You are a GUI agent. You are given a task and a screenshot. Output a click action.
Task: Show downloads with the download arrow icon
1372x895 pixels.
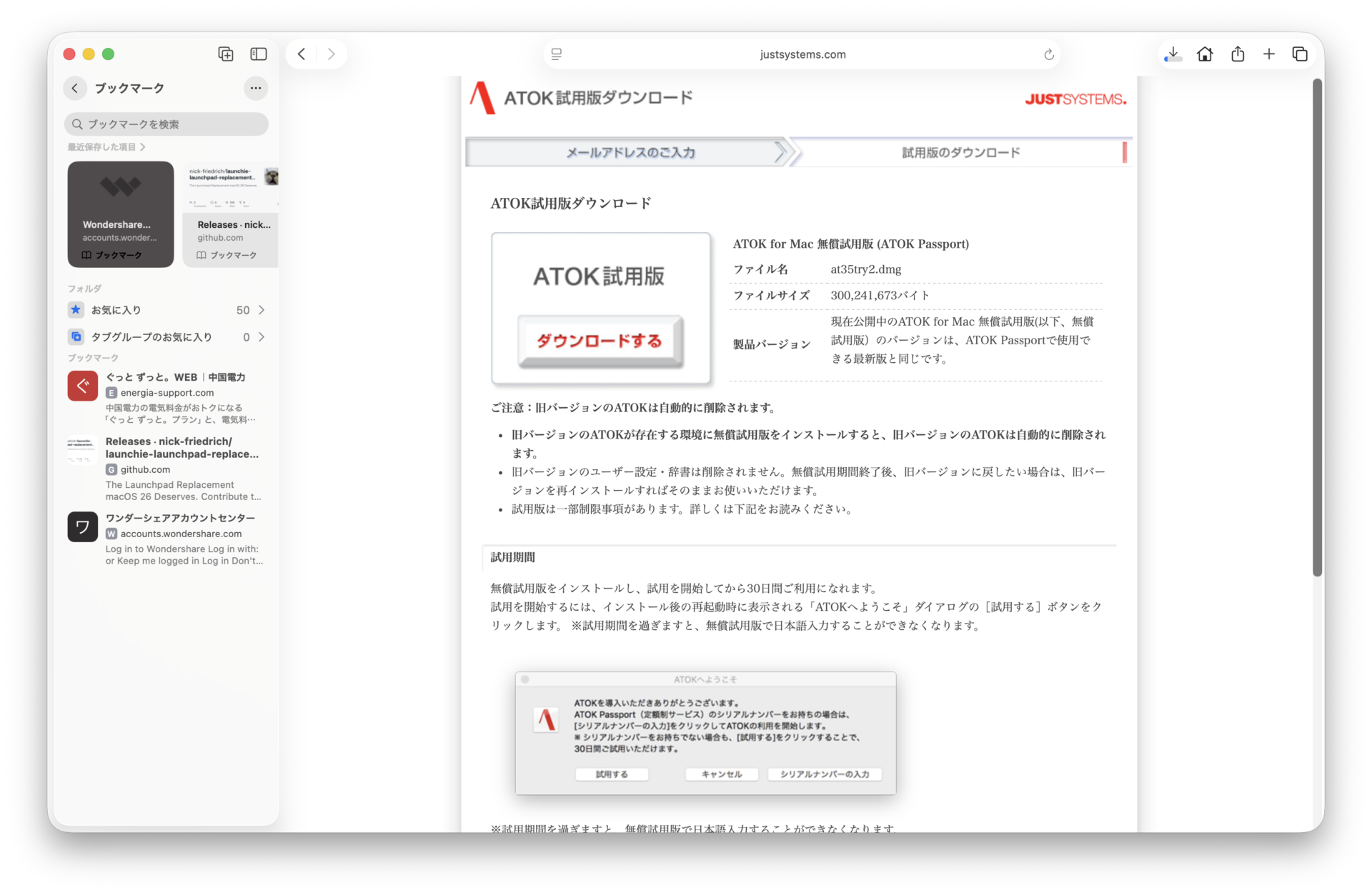point(1173,54)
